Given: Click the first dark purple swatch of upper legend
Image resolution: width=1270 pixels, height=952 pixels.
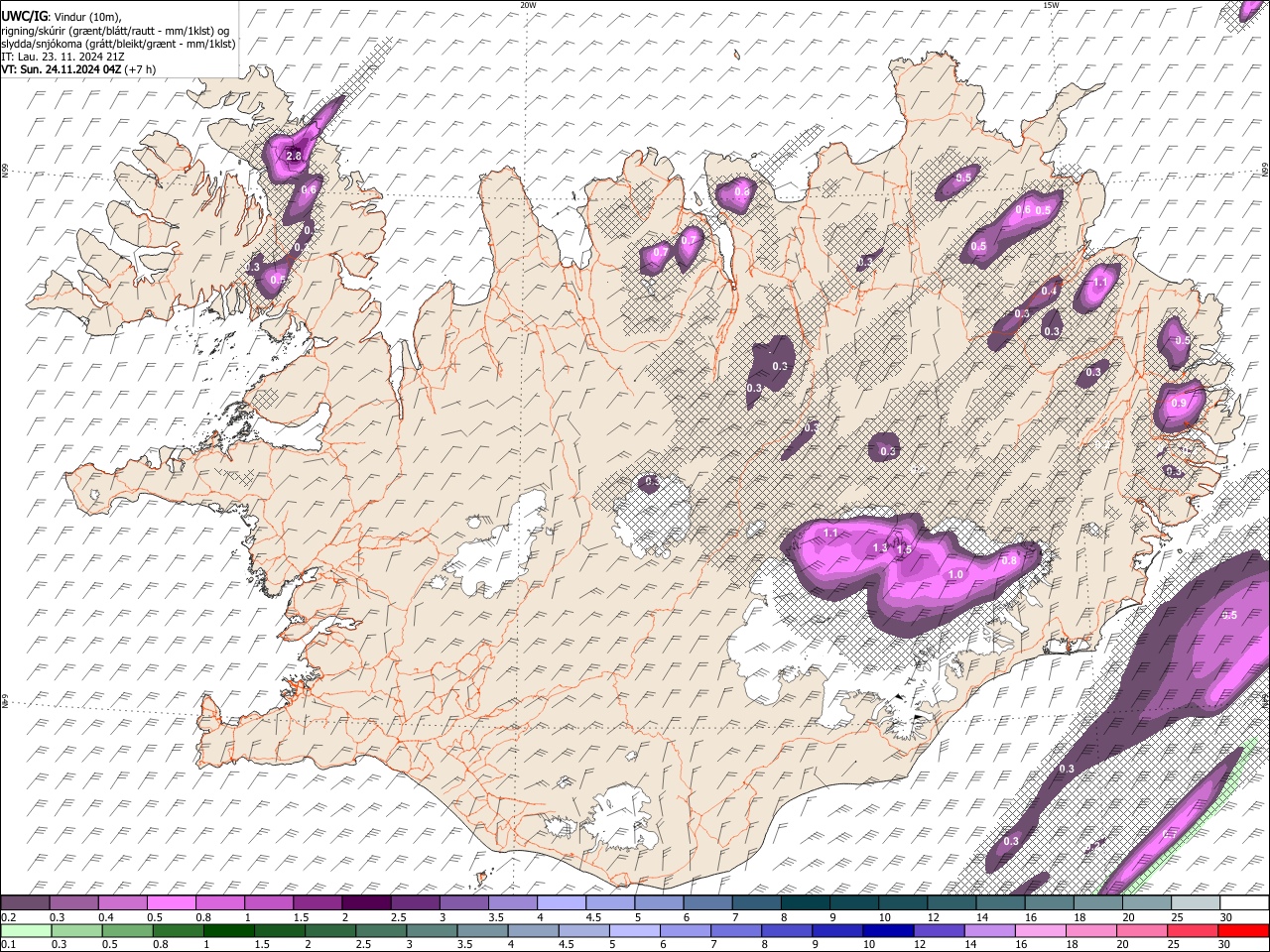Looking at the screenshot, I should [x=26, y=902].
